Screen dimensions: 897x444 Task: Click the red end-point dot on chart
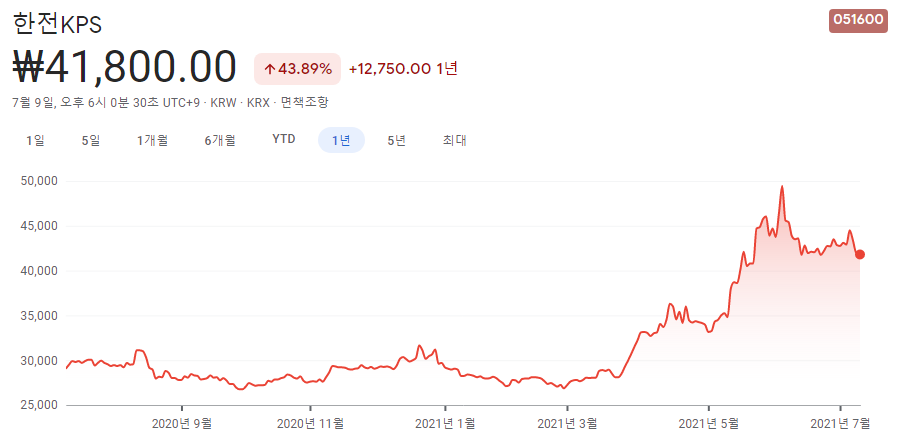pyautogui.click(x=860, y=255)
